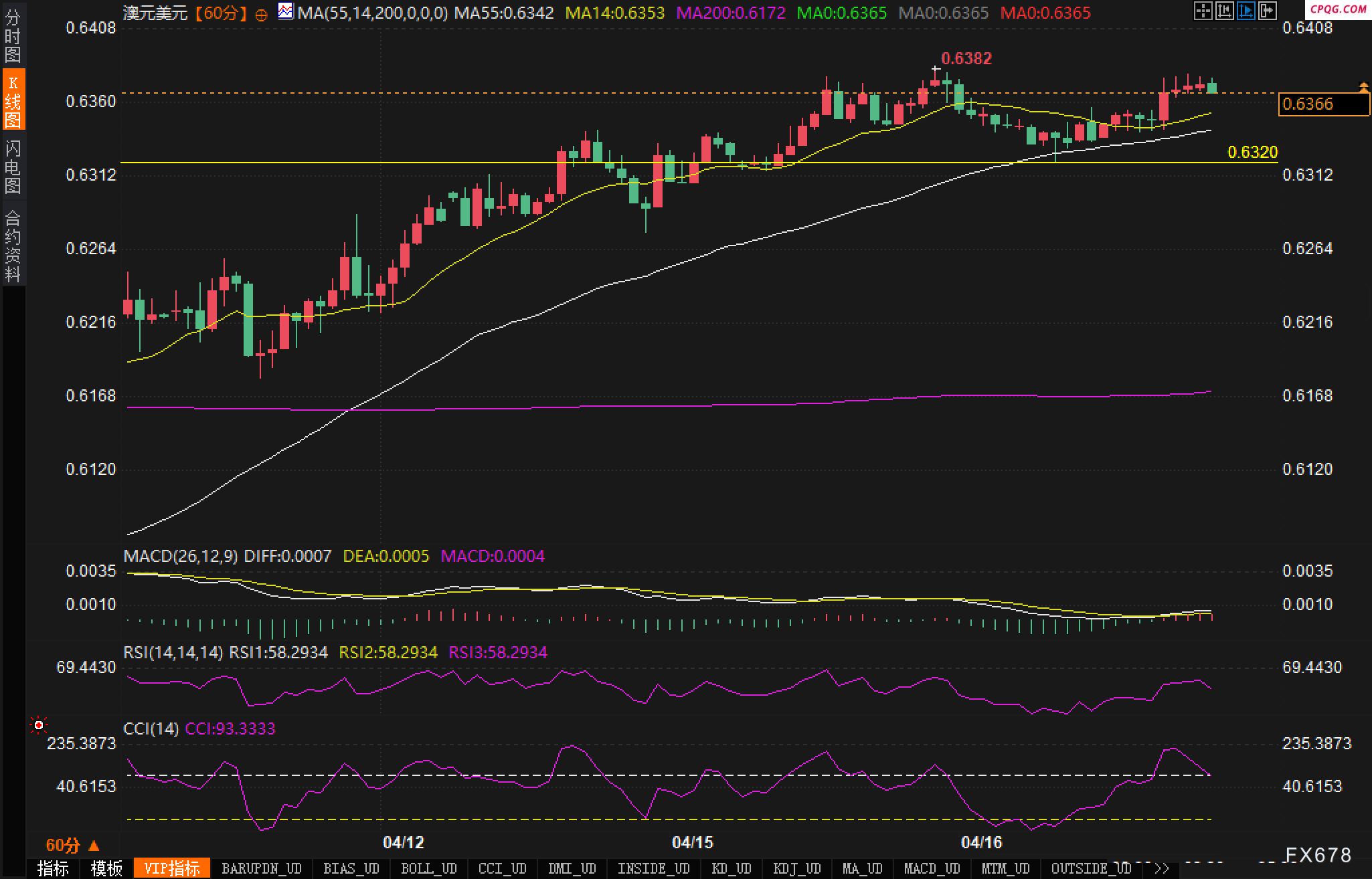
Task: Expand more indicators with >> arrow
Action: (1162, 869)
